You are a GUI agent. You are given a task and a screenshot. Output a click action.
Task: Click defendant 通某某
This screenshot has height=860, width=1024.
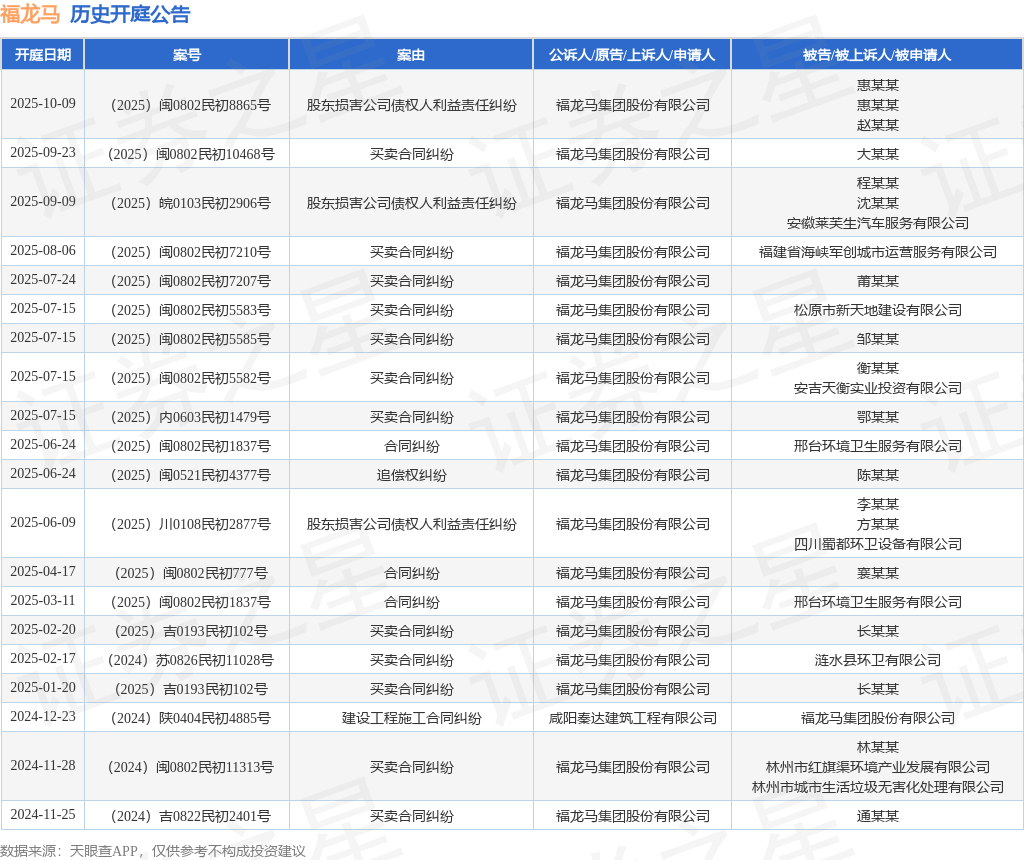878,816
